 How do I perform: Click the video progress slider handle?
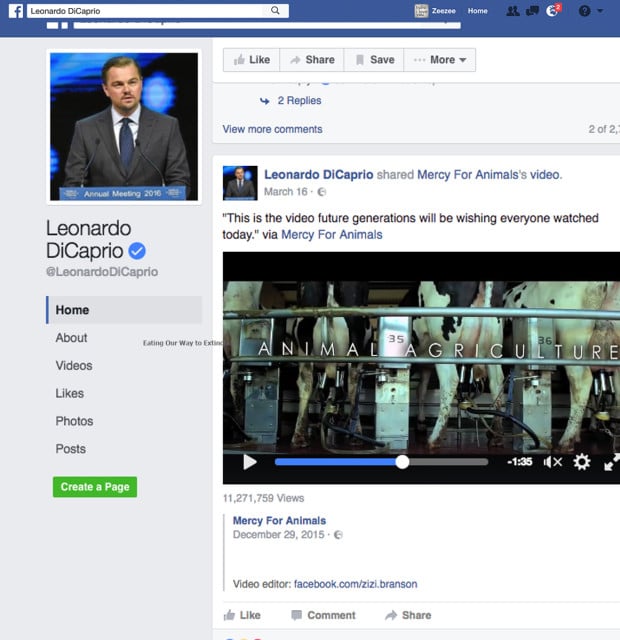[x=402, y=462]
